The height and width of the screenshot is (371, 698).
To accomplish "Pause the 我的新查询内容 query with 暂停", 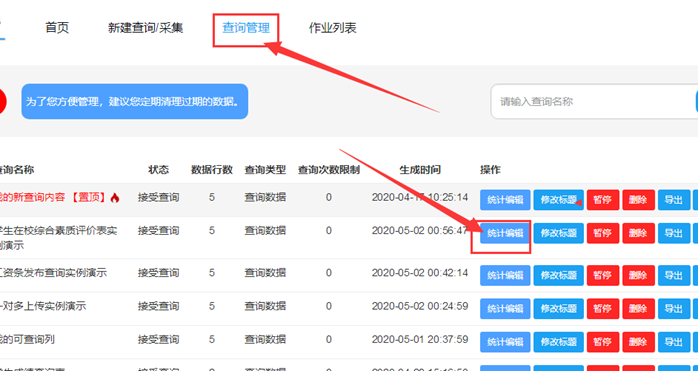I will click(603, 200).
